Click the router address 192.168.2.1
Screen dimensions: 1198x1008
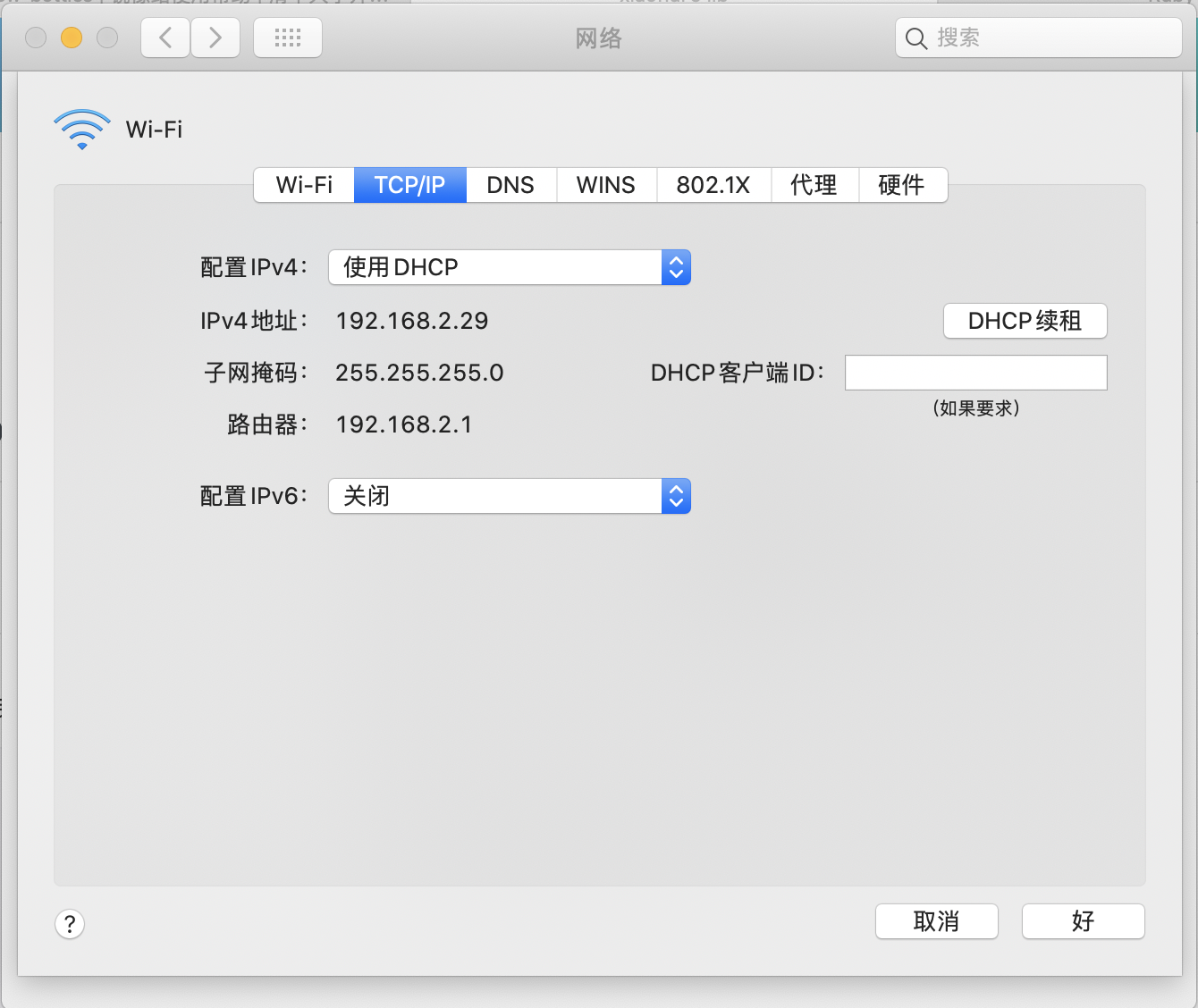tap(404, 424)
